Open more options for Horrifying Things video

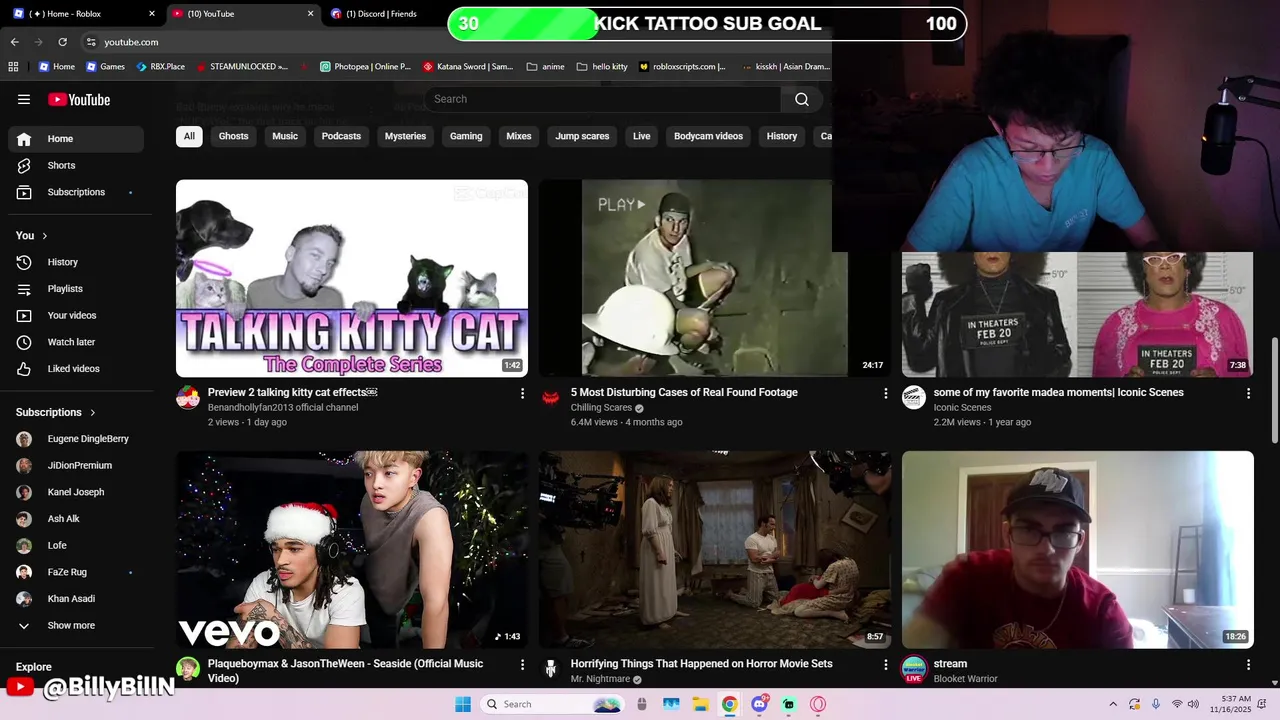click(884, 665)
